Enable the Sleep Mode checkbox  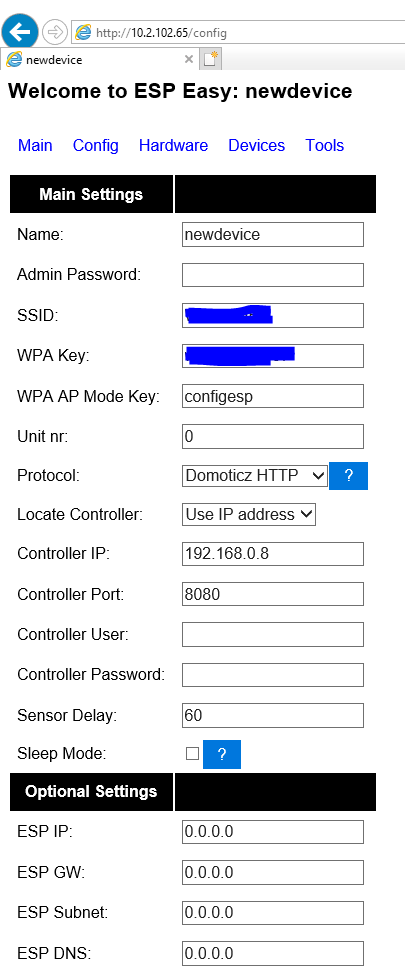point(192,754)
